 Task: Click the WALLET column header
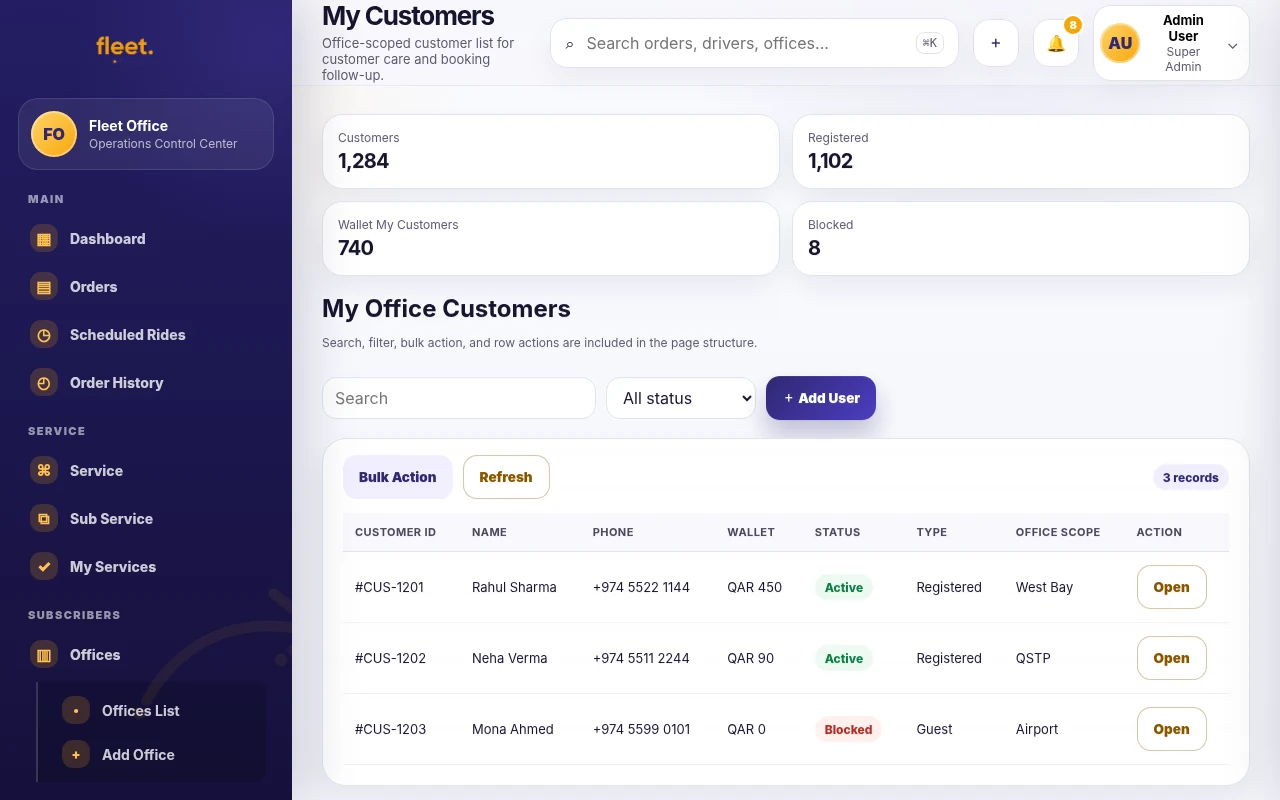pos(751,532)
